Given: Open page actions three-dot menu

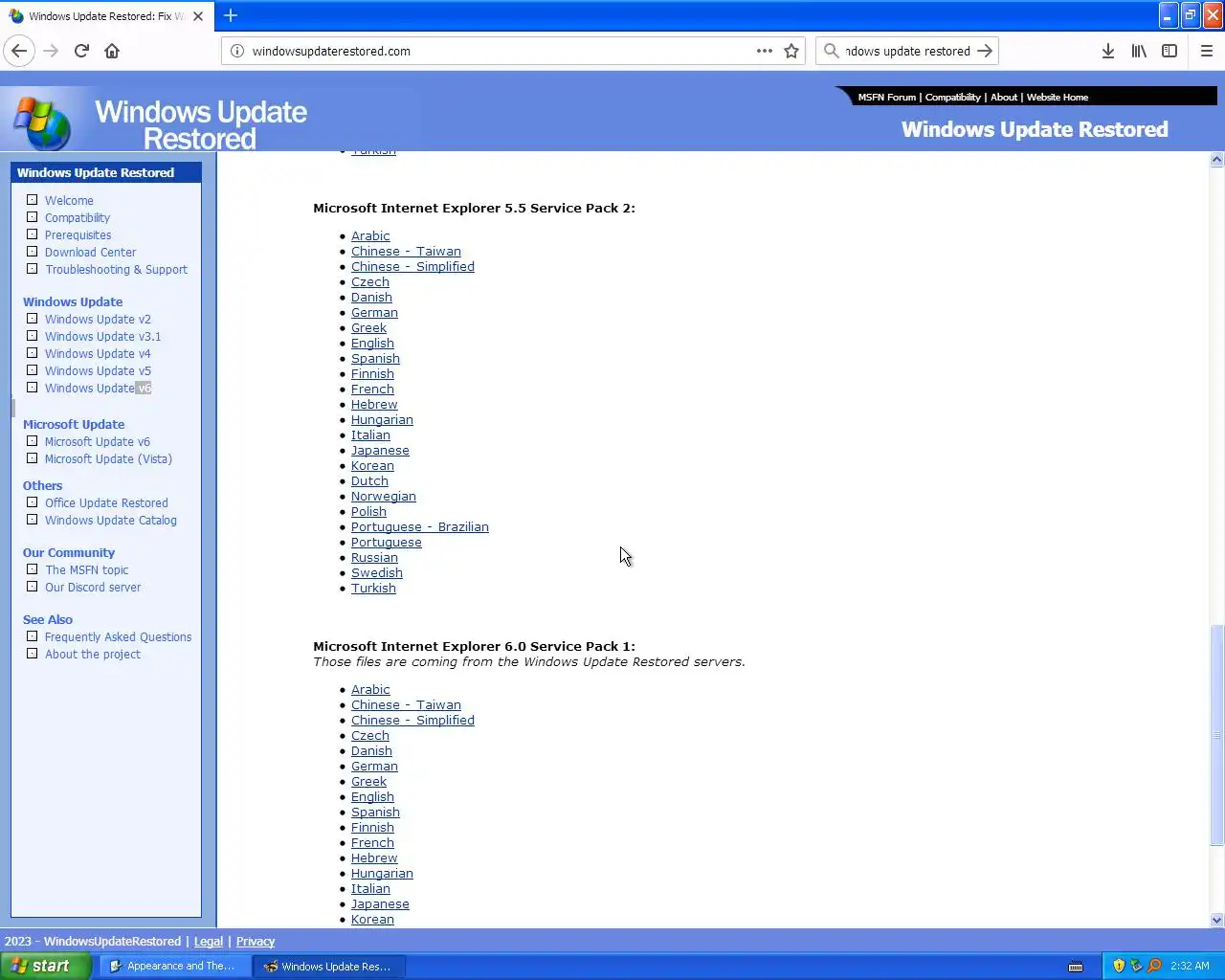Looking at the screenshot, I should pyautogui.click(x=765, y=51).
